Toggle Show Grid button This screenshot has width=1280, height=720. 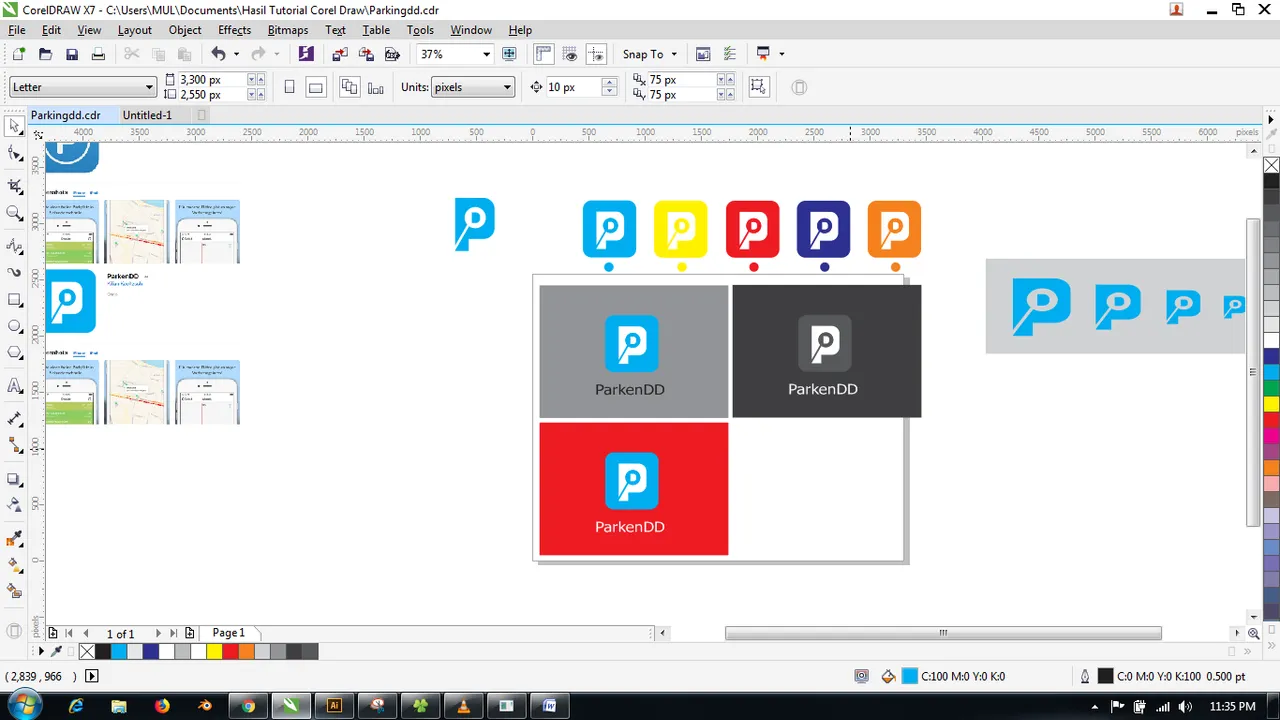[x=570, y=54]
